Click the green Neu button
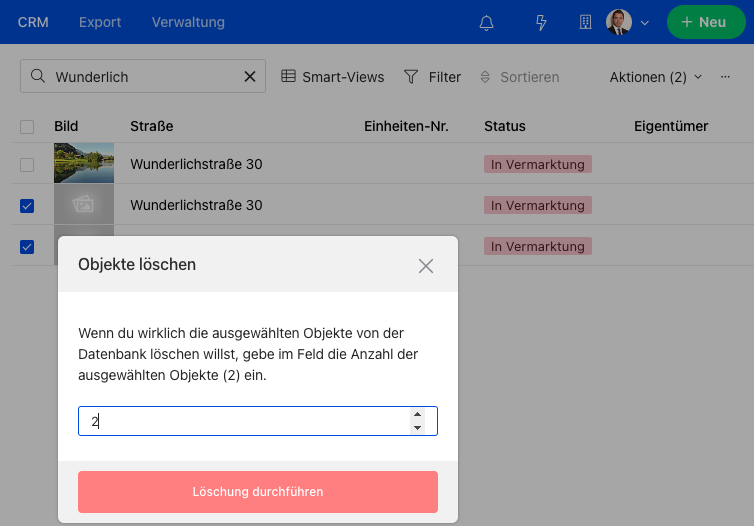This screenshot has width=754, height=526. point(706,22)
